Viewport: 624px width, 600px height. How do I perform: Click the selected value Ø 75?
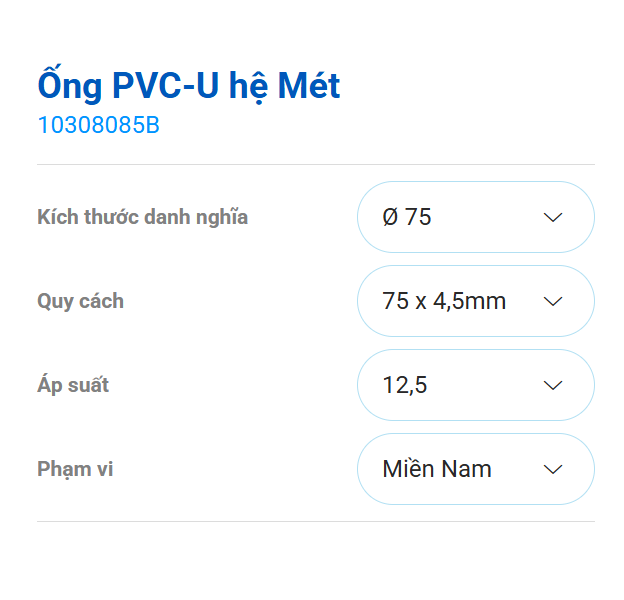[x=407, y=217]
